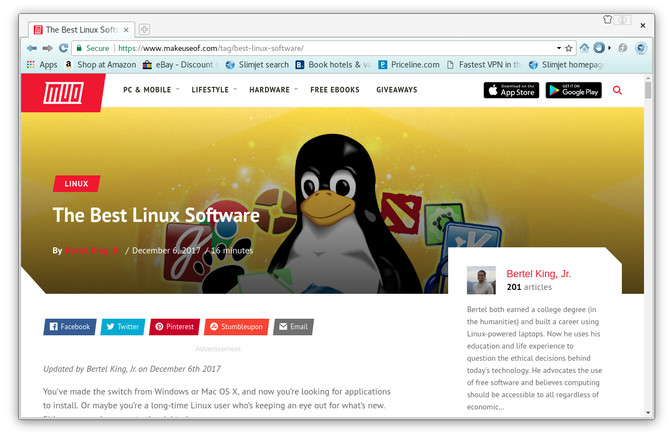This screenshot has width=670, height=436.
Task: Open the Hardware dropdown menu
Action: point(272,90)
